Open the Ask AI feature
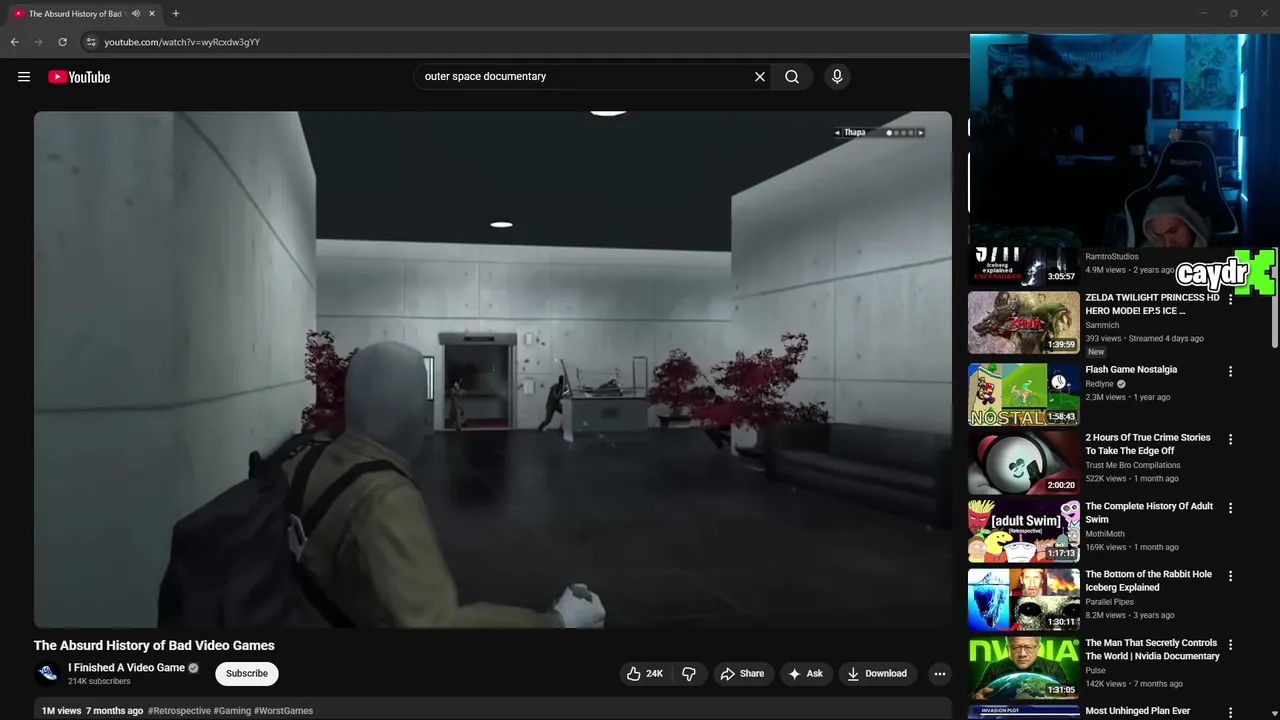This screenshot has width=1280, height=720. [x=806, y=674]
